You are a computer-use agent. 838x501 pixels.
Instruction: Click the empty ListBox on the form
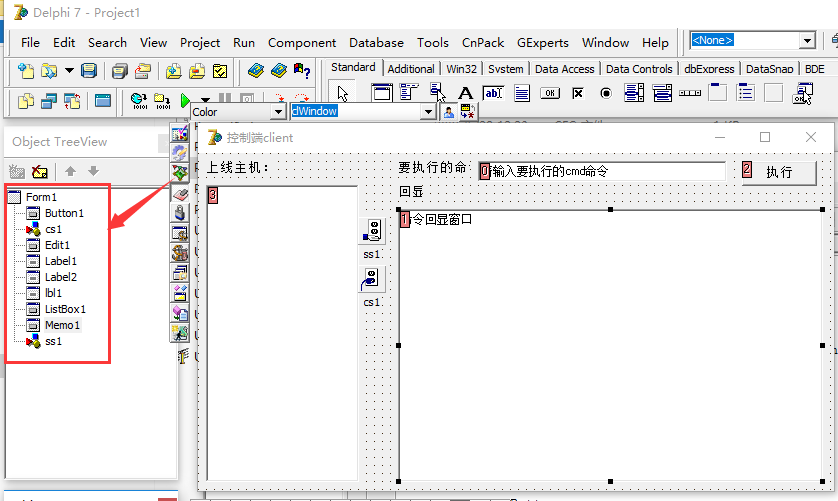(x=282, y=333)
